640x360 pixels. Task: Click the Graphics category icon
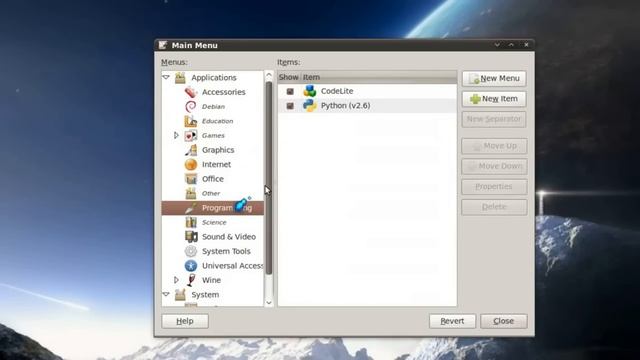(191, 150)
